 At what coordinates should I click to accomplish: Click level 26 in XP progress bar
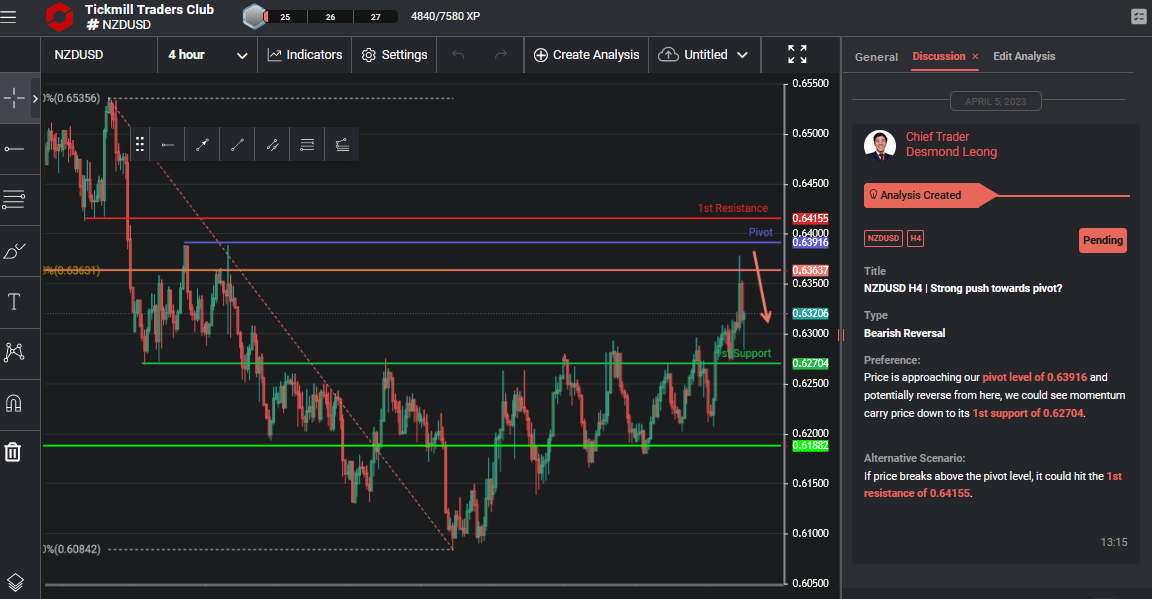[x=331, y=17]
